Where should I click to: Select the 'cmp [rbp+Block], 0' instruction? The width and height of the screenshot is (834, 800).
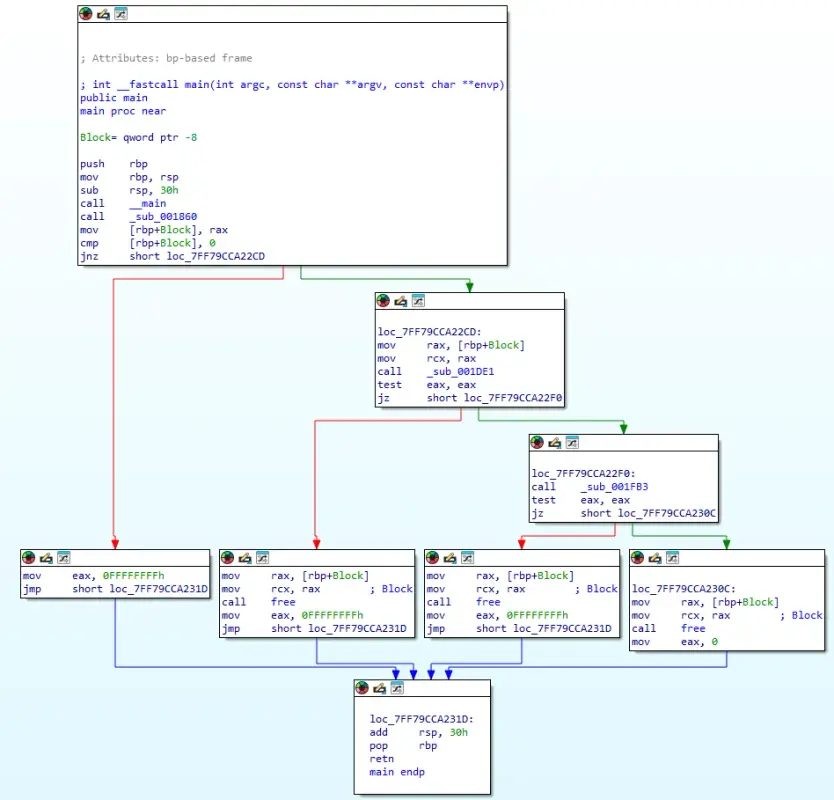[148, 243]
